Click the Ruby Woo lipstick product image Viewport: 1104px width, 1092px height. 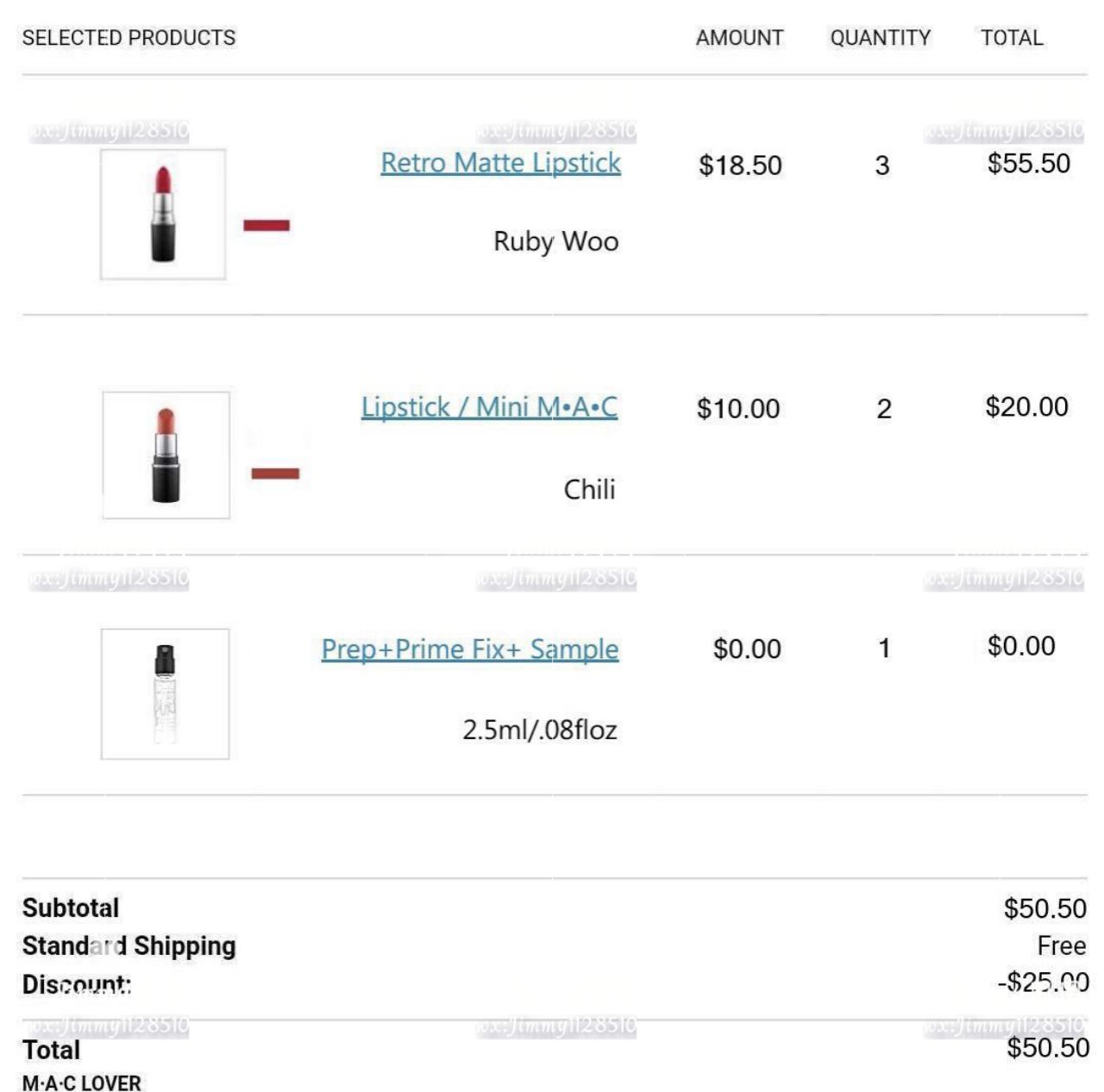[163, 214]
